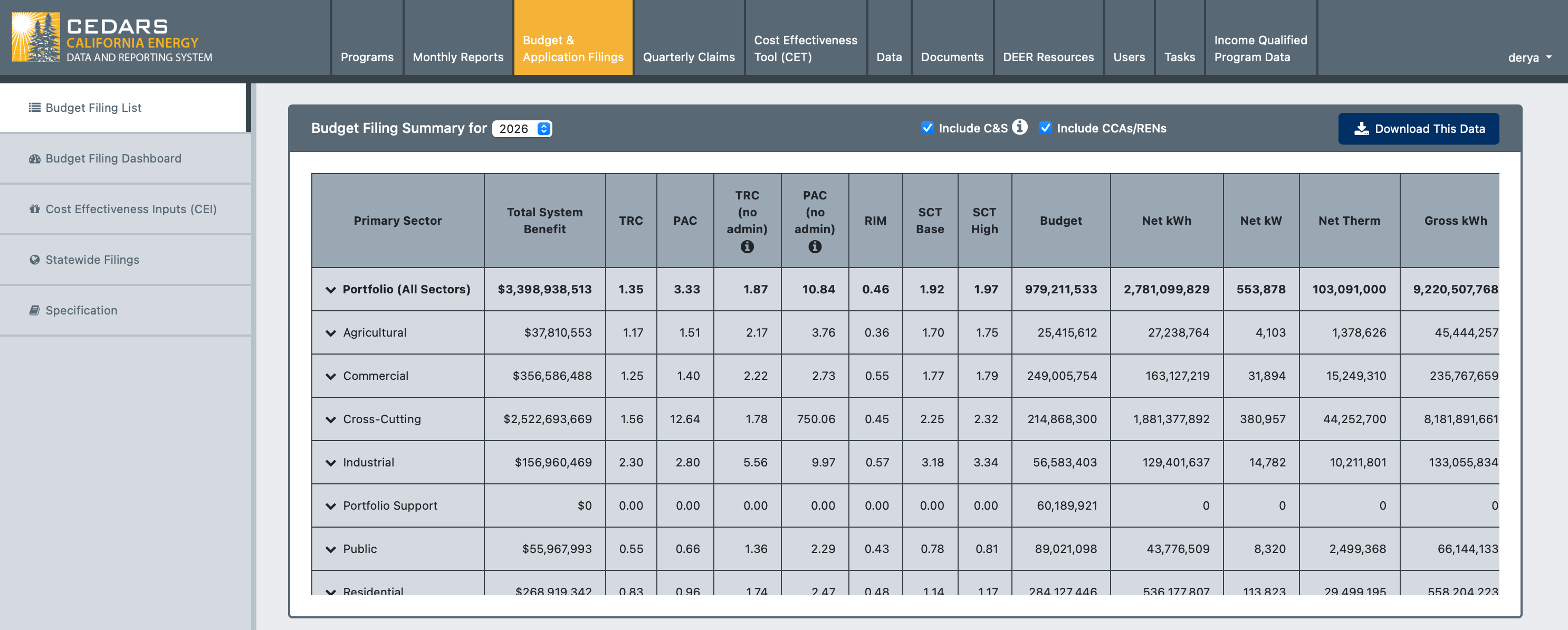Open the derya user menu

(1528, 58)
